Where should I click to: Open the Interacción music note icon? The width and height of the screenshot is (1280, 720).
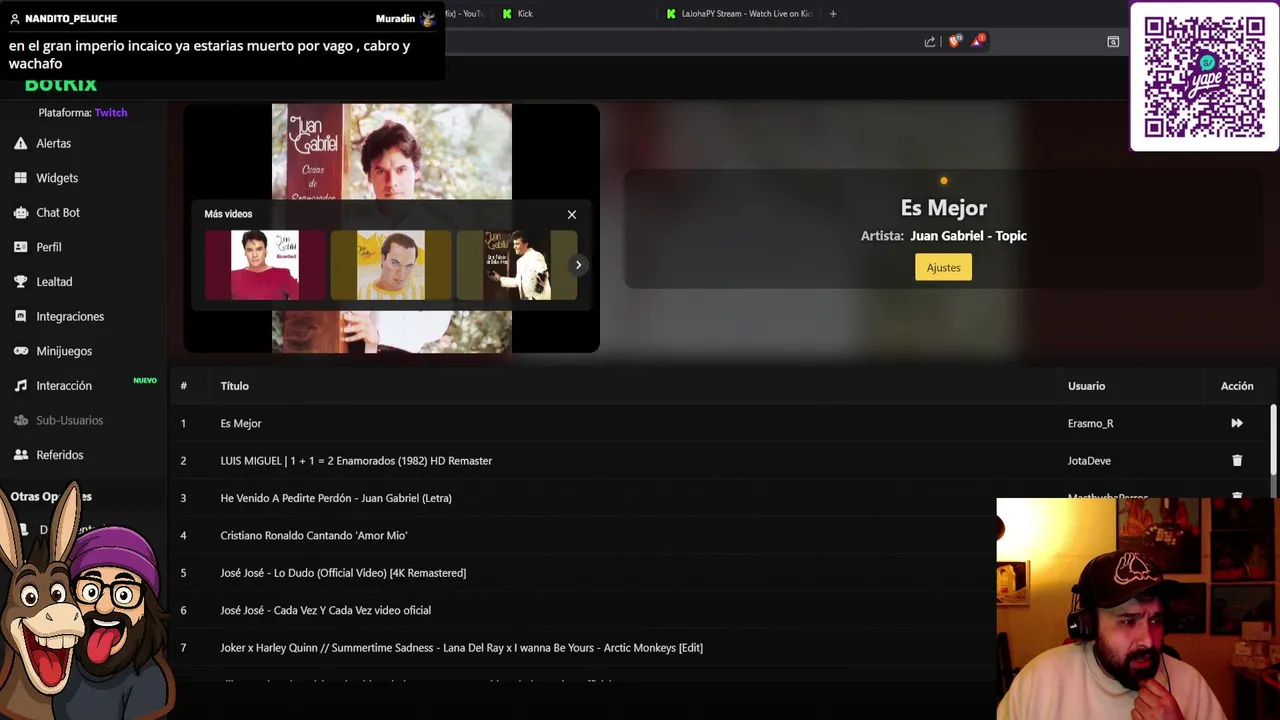tap(20, 386)
